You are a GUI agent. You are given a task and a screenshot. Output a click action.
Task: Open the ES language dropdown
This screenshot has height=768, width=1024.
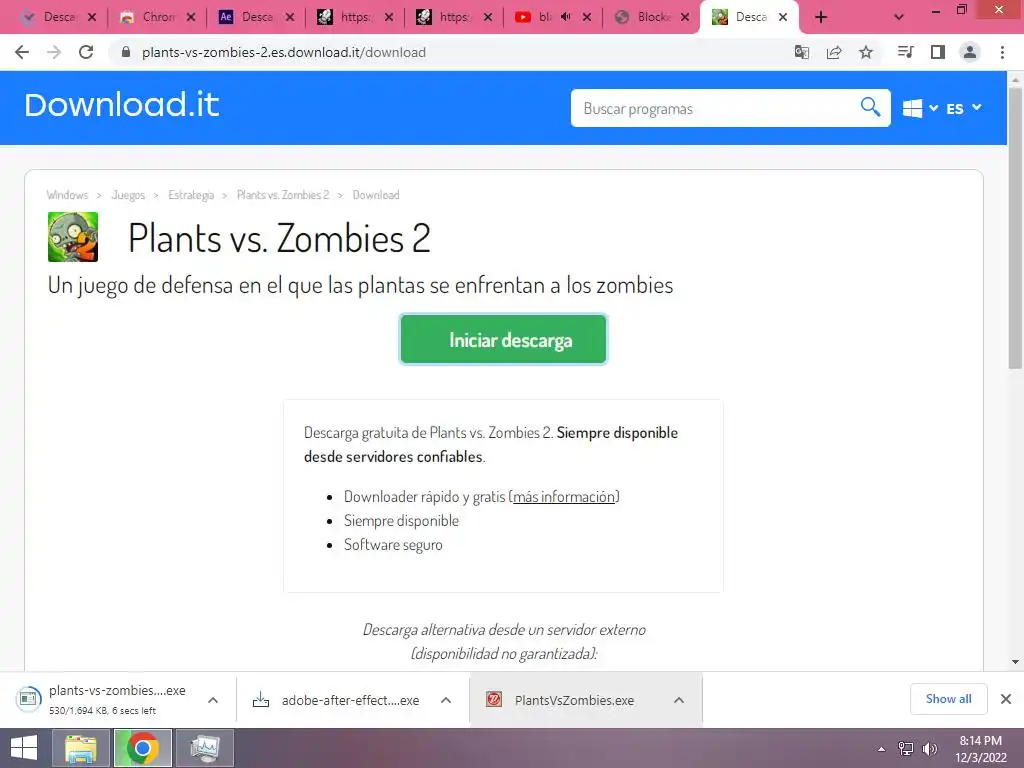(x=964, y=108)
